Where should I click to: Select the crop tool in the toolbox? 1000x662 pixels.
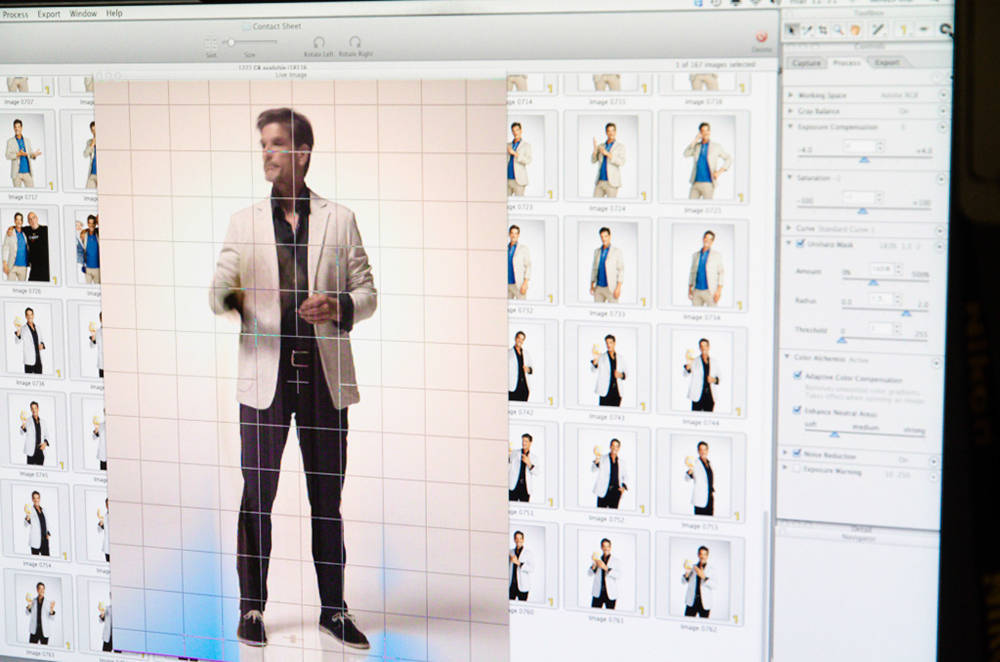pyautogui.click(x=823, y=29)
